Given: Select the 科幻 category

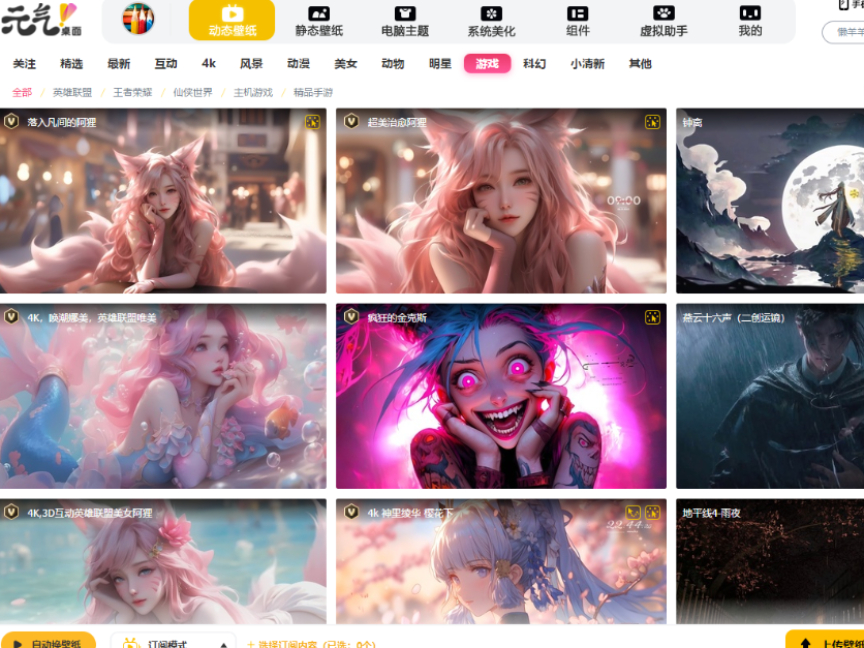Looking at the screenshot, I should pos(534,64).
